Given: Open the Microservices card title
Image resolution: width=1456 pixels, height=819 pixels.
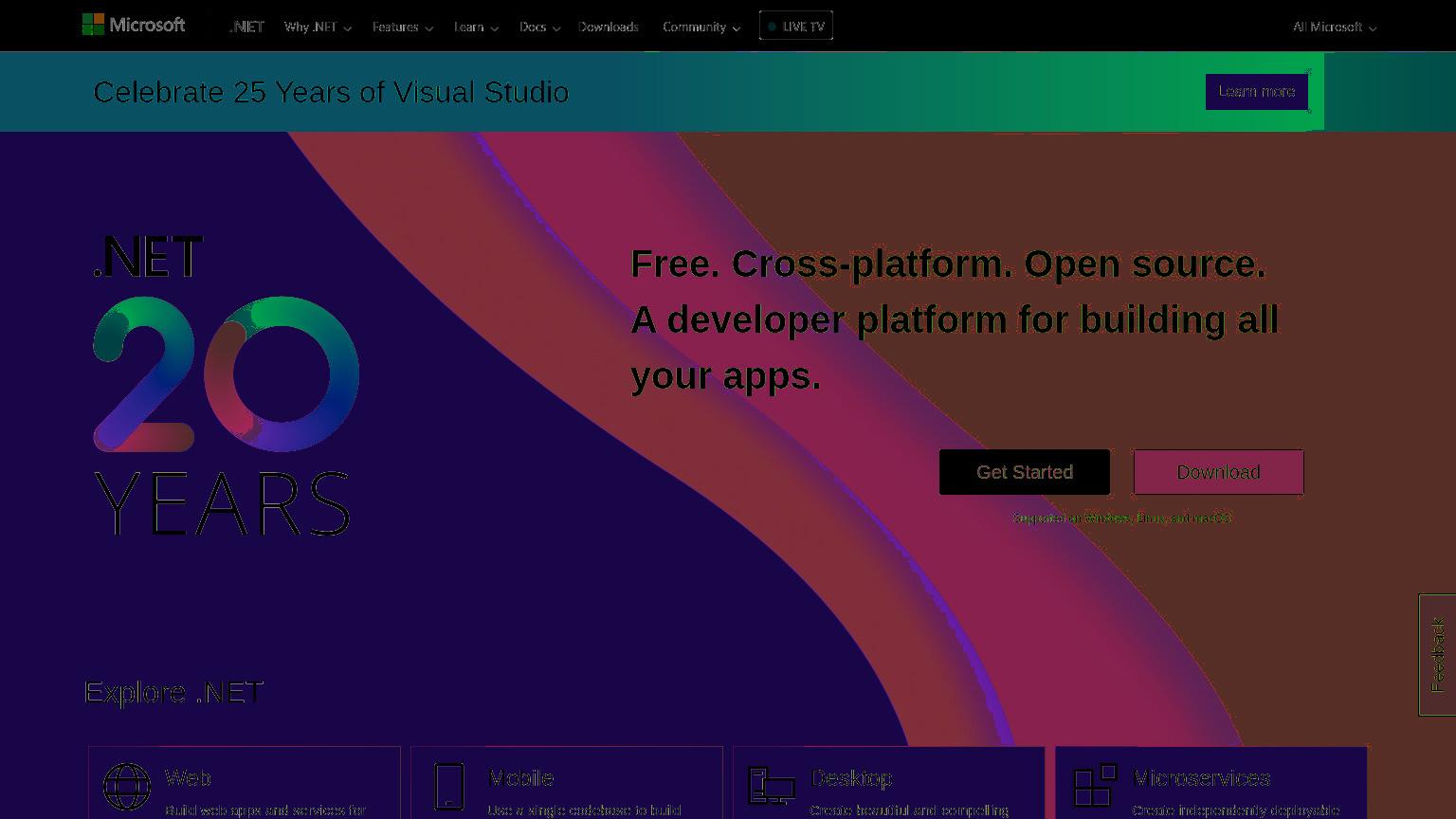Looking at the screenshot, I should (1202, 778).
